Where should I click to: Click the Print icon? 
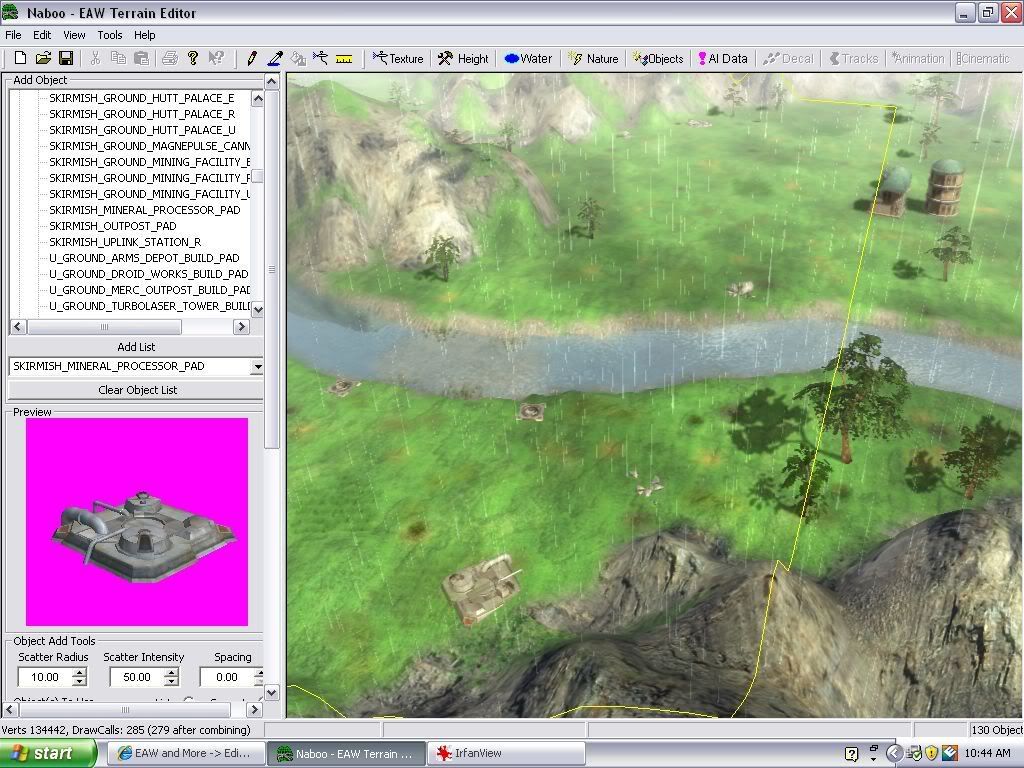pyautogui.click(x=170, y=58)
